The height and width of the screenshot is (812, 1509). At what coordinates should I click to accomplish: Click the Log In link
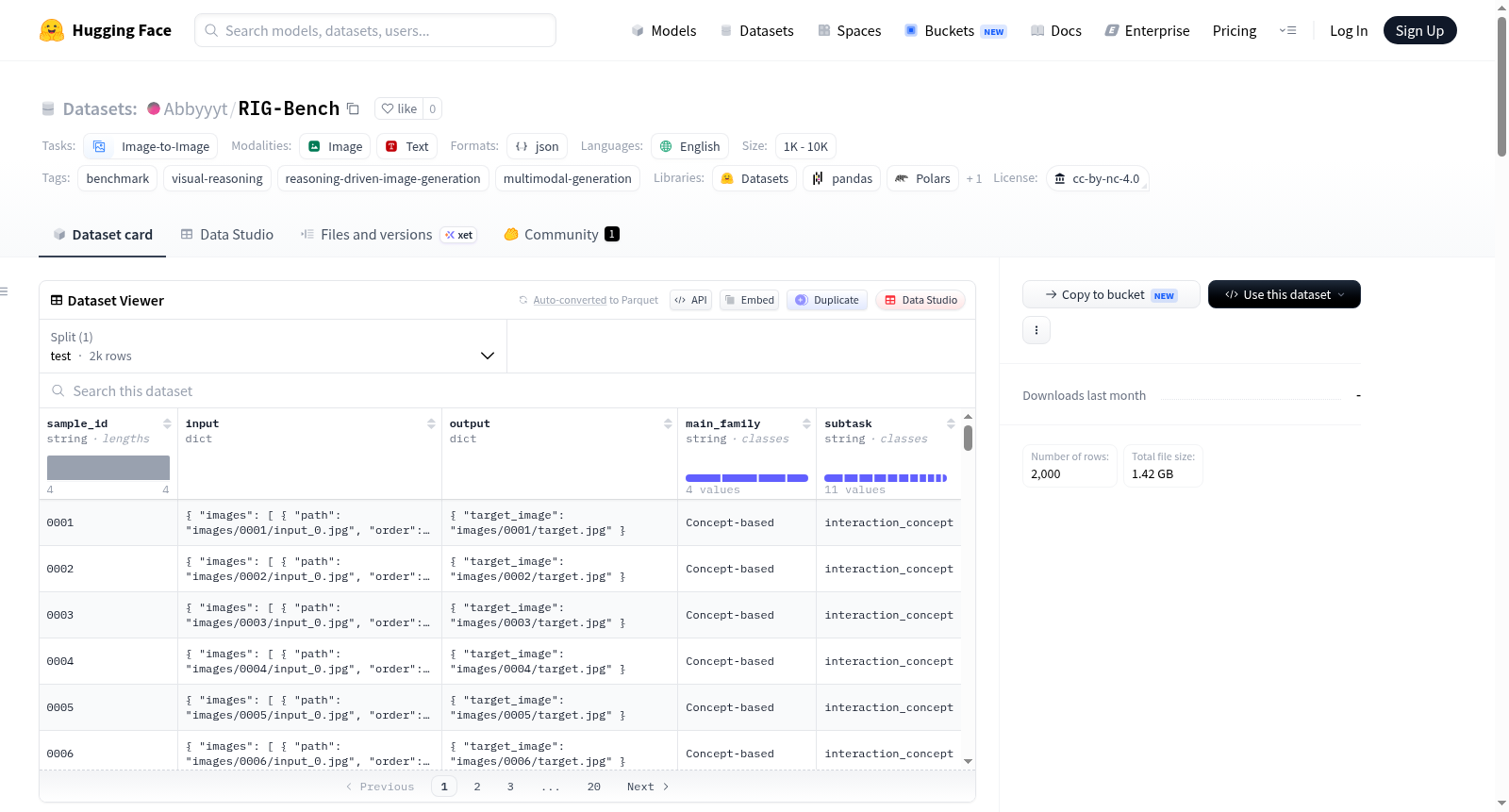[x=1349, y=31]
